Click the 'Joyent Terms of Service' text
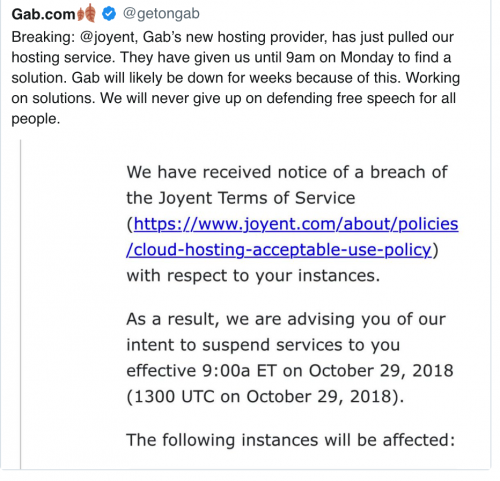 click(x=256, y=198)
